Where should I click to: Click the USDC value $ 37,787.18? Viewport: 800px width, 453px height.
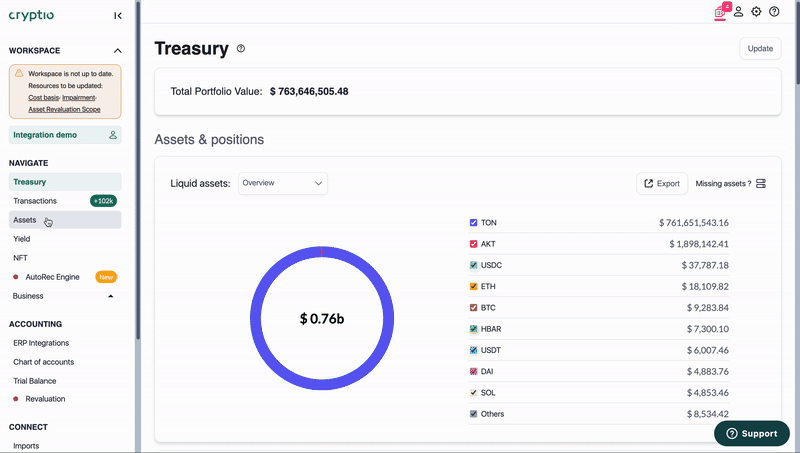click(x=705, y=265)
